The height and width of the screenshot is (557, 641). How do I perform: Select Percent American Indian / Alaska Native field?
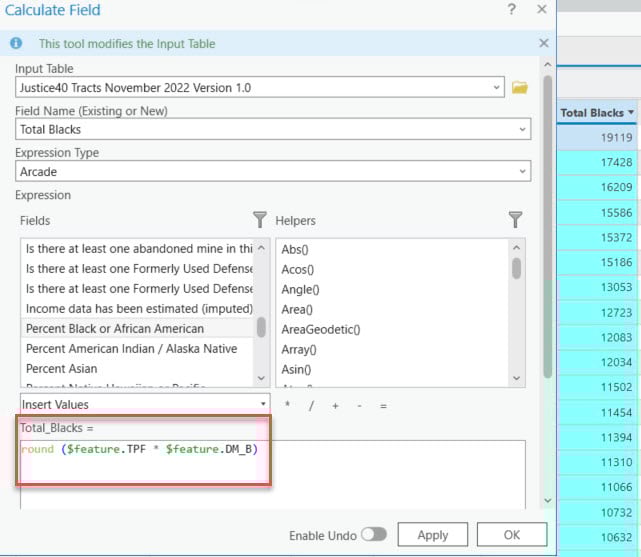point(137,349)
